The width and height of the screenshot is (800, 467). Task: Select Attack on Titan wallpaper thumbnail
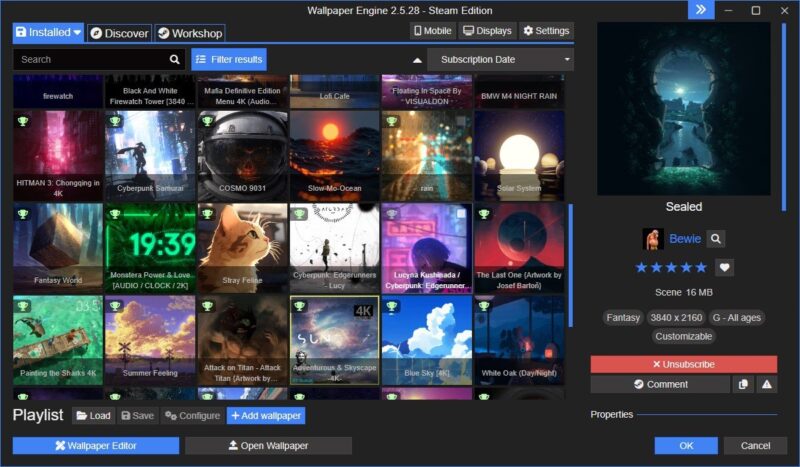(x=242, y=340)
